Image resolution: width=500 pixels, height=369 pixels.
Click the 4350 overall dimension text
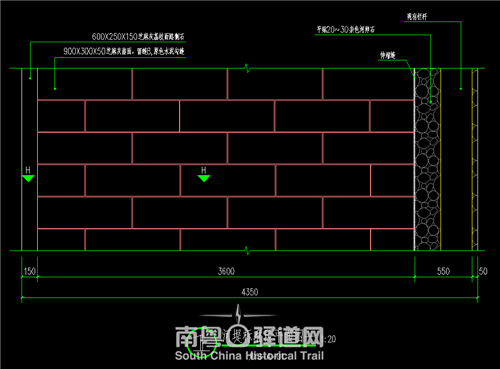[250, 292]
